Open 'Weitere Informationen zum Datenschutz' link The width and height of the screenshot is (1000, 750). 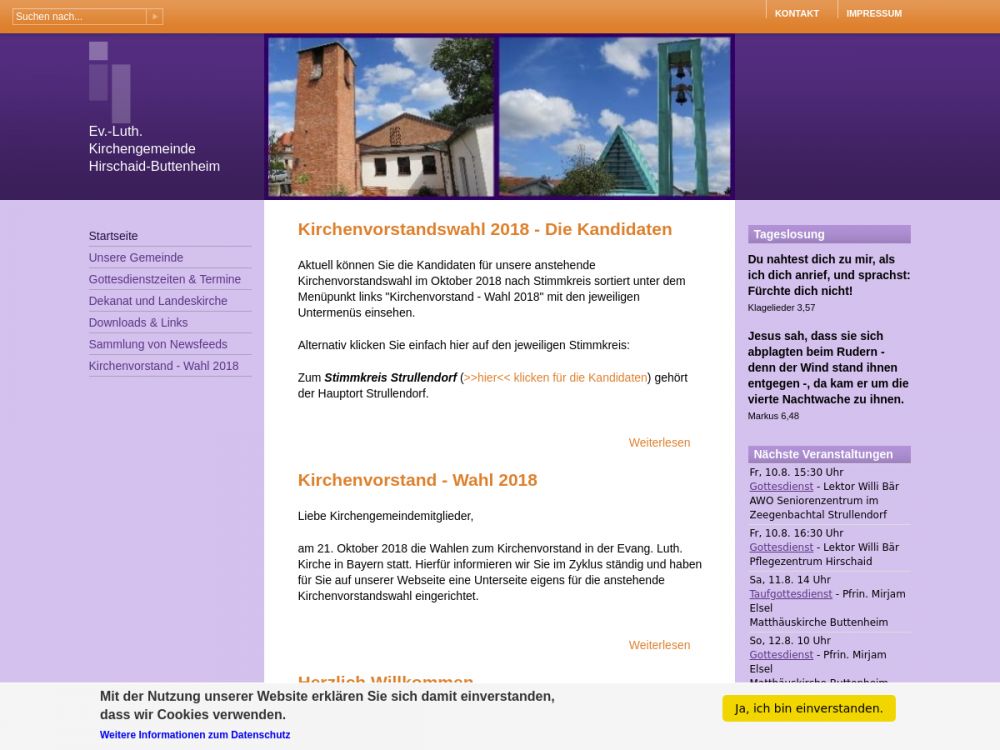pos(195,735)
